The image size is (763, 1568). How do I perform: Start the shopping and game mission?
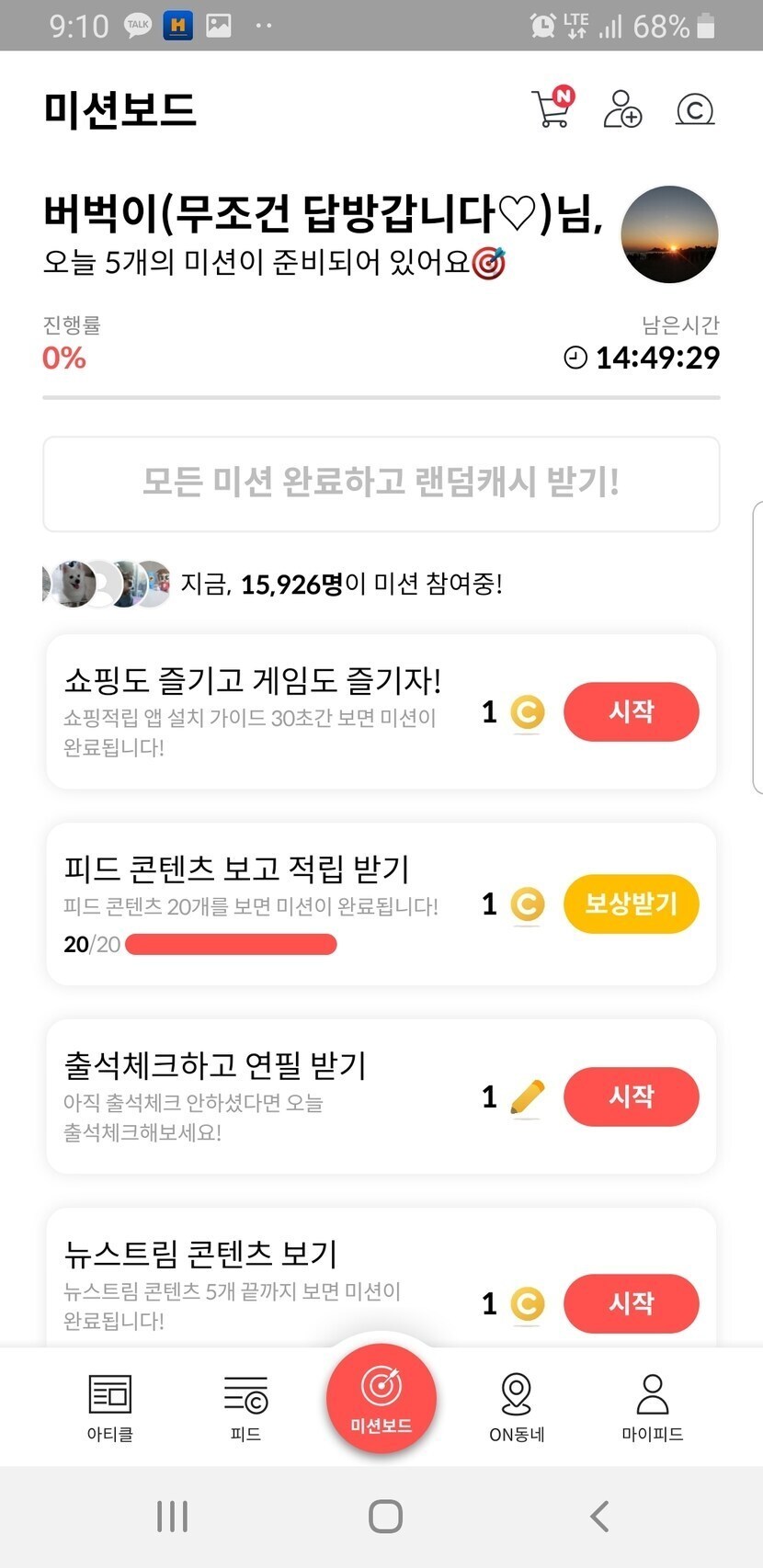coord(631,711)
